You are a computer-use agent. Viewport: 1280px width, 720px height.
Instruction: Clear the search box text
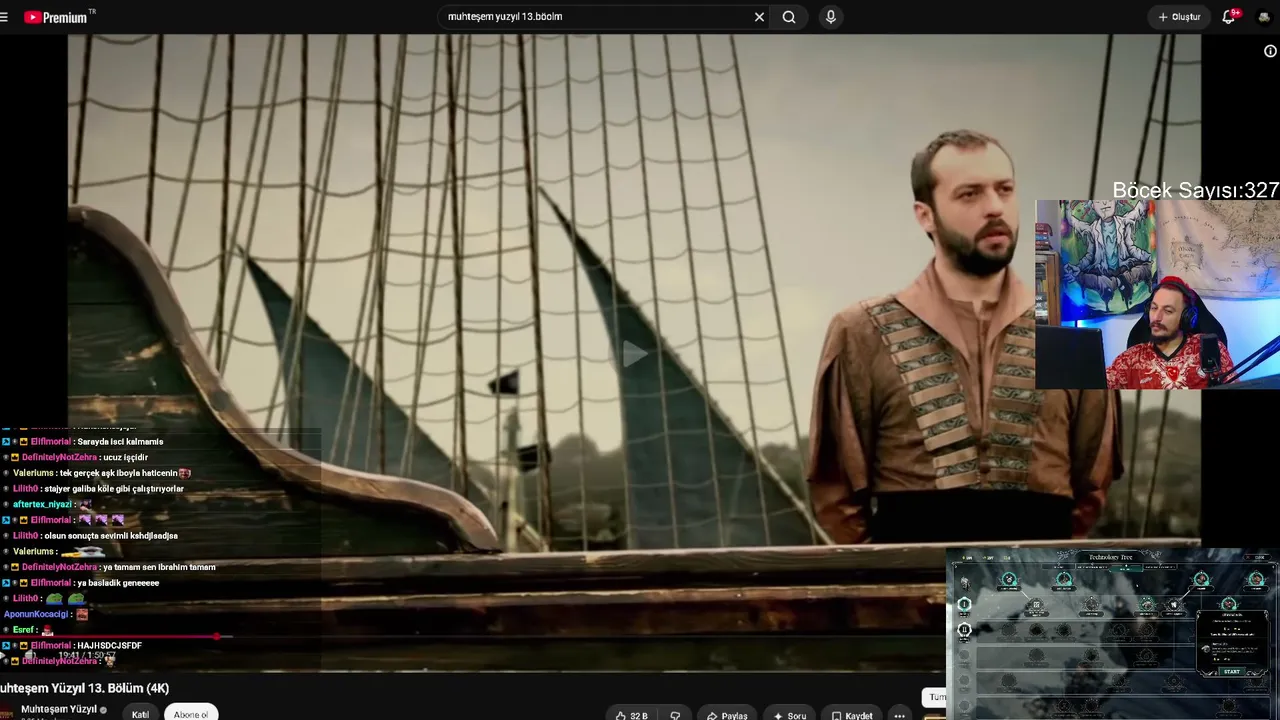pyautogui.click(x=759, y=17)
